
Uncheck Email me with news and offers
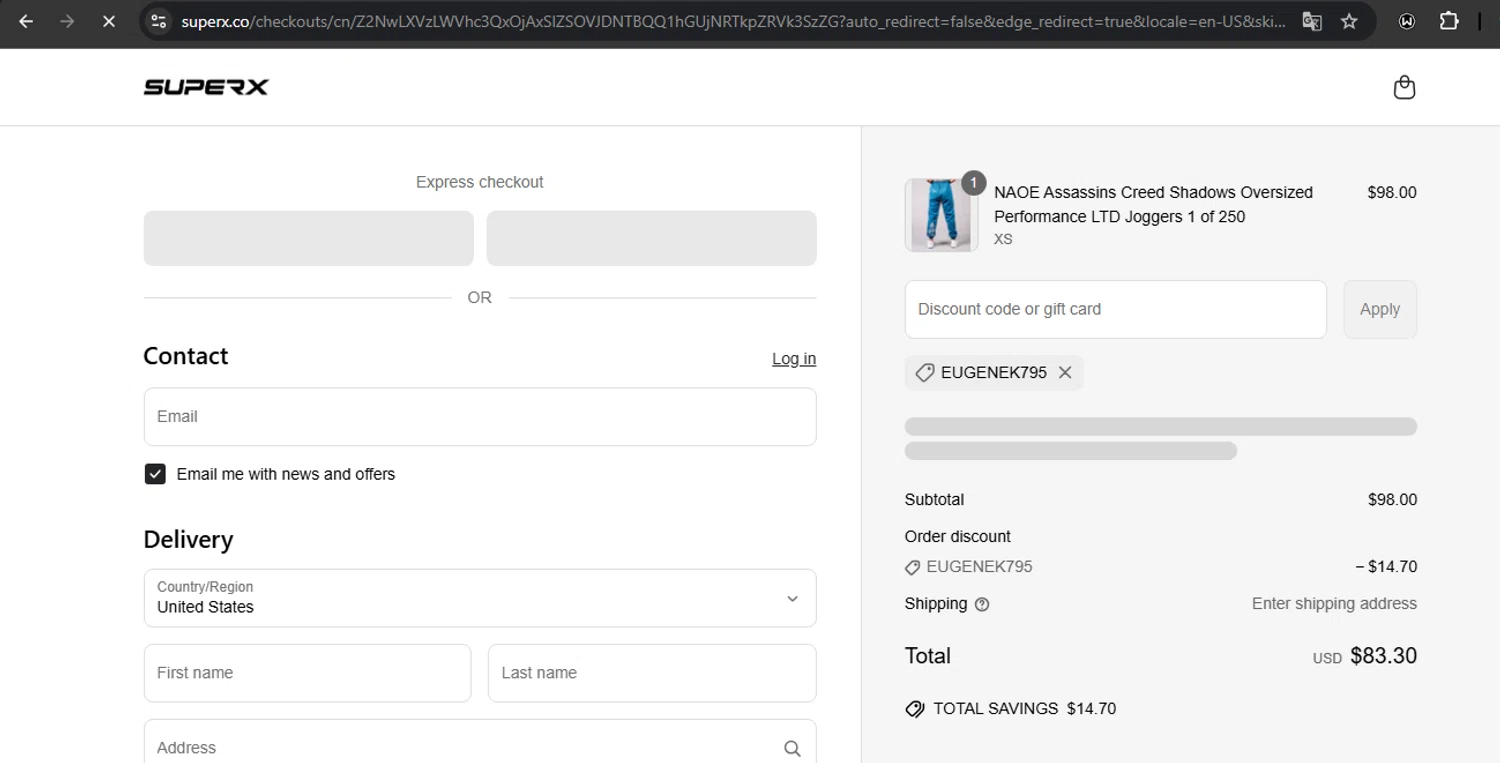tap(155, 474)
